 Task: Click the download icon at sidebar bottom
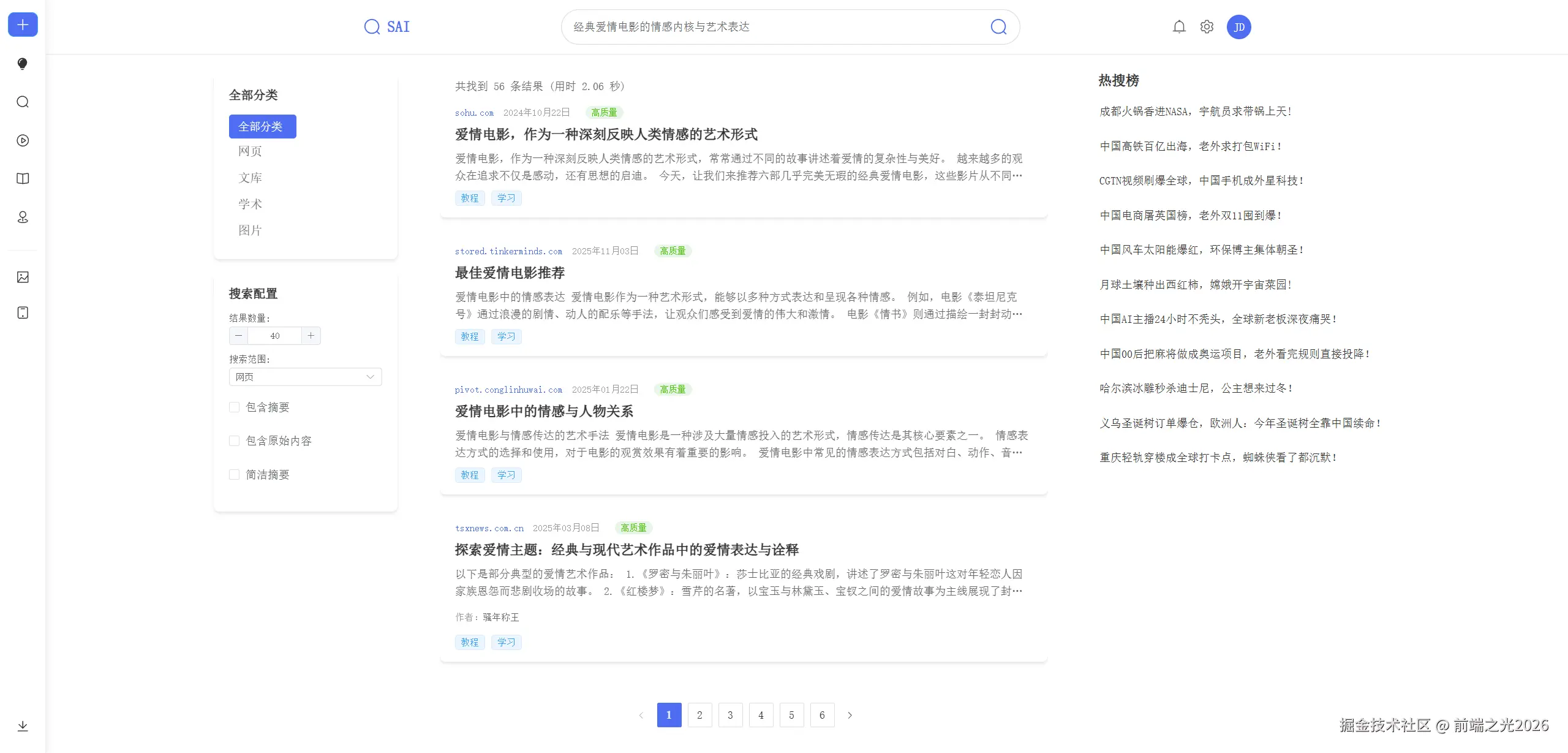click(23, 726)
